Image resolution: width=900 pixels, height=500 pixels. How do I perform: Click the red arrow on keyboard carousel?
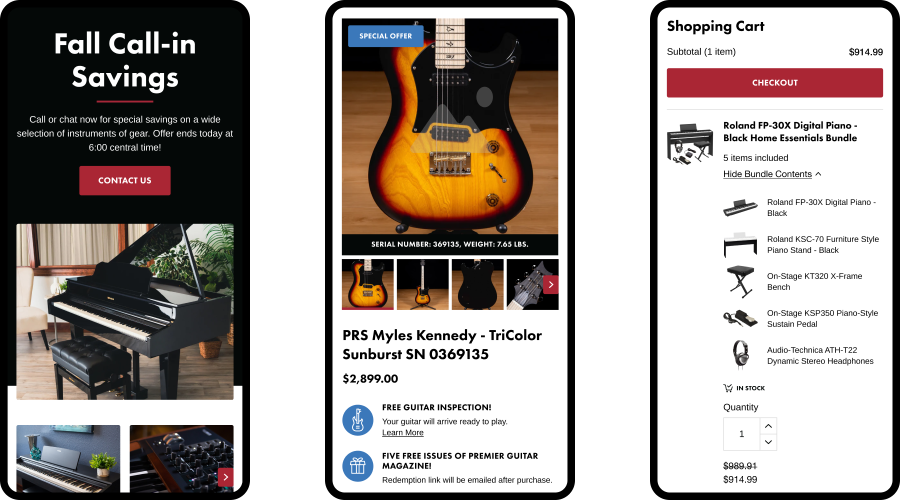click(x=226, y=477)
